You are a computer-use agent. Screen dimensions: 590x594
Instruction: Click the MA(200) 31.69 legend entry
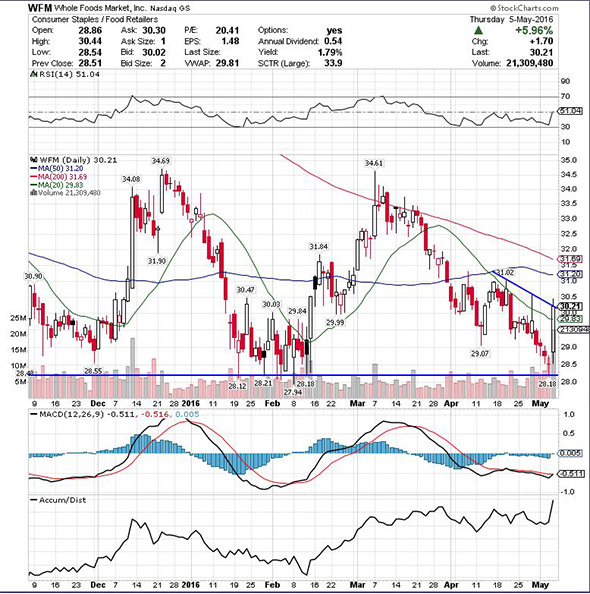58,177
